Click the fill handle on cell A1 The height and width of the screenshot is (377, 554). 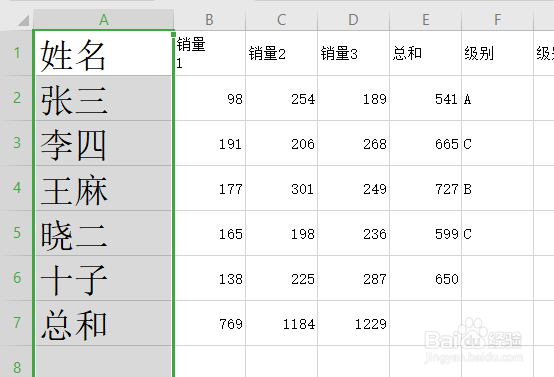(x=173, y=34)
